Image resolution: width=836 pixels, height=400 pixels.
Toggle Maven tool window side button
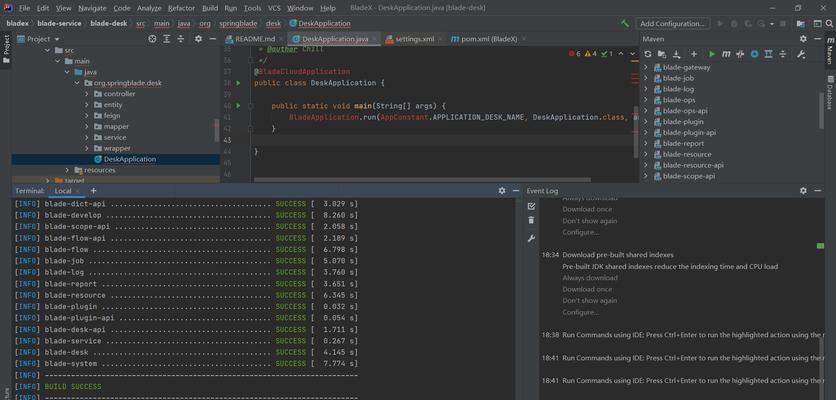tap(830, 51)
